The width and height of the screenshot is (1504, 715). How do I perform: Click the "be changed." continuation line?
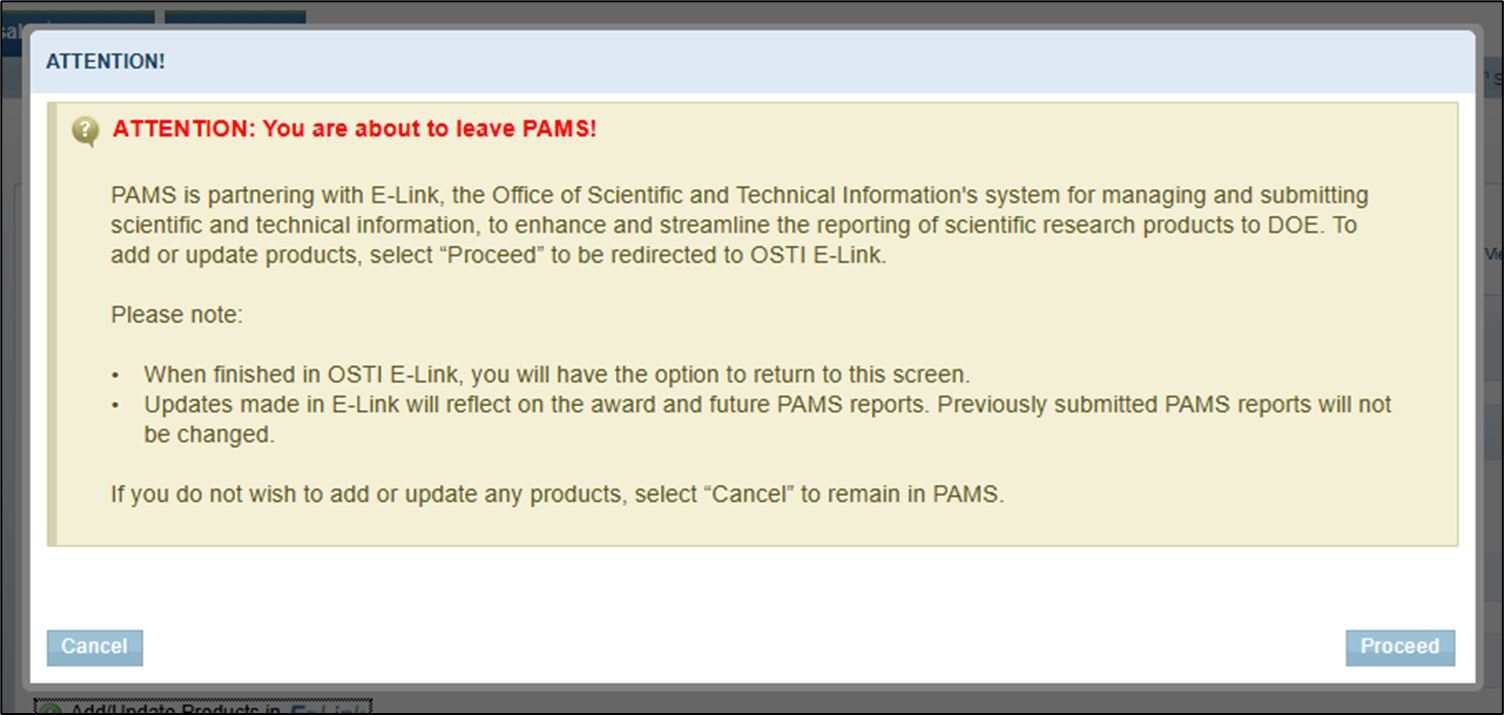[x=208, y=435]
